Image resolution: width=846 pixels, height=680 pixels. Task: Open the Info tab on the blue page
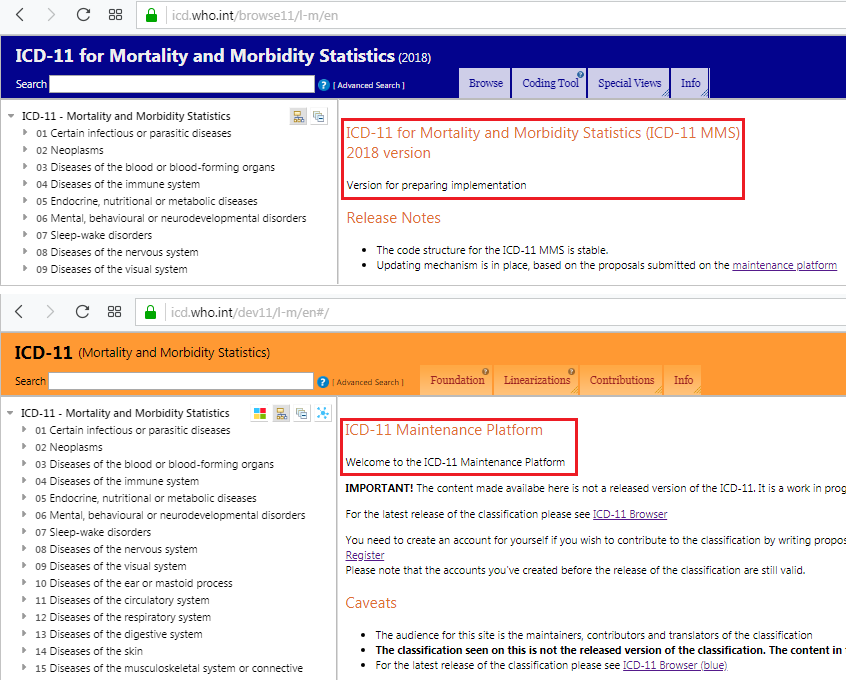(691, 83)
